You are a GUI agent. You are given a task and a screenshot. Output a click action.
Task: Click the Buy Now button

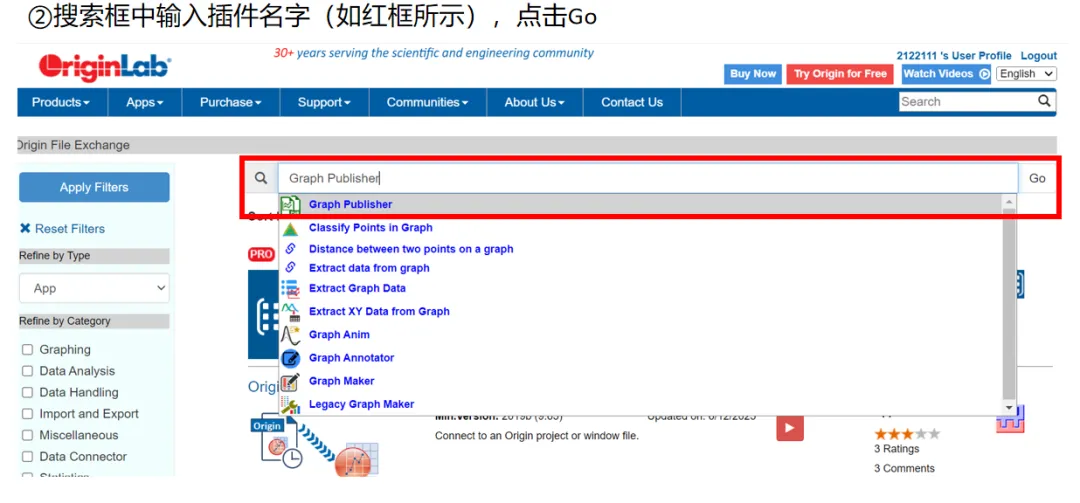coord(753,74)
